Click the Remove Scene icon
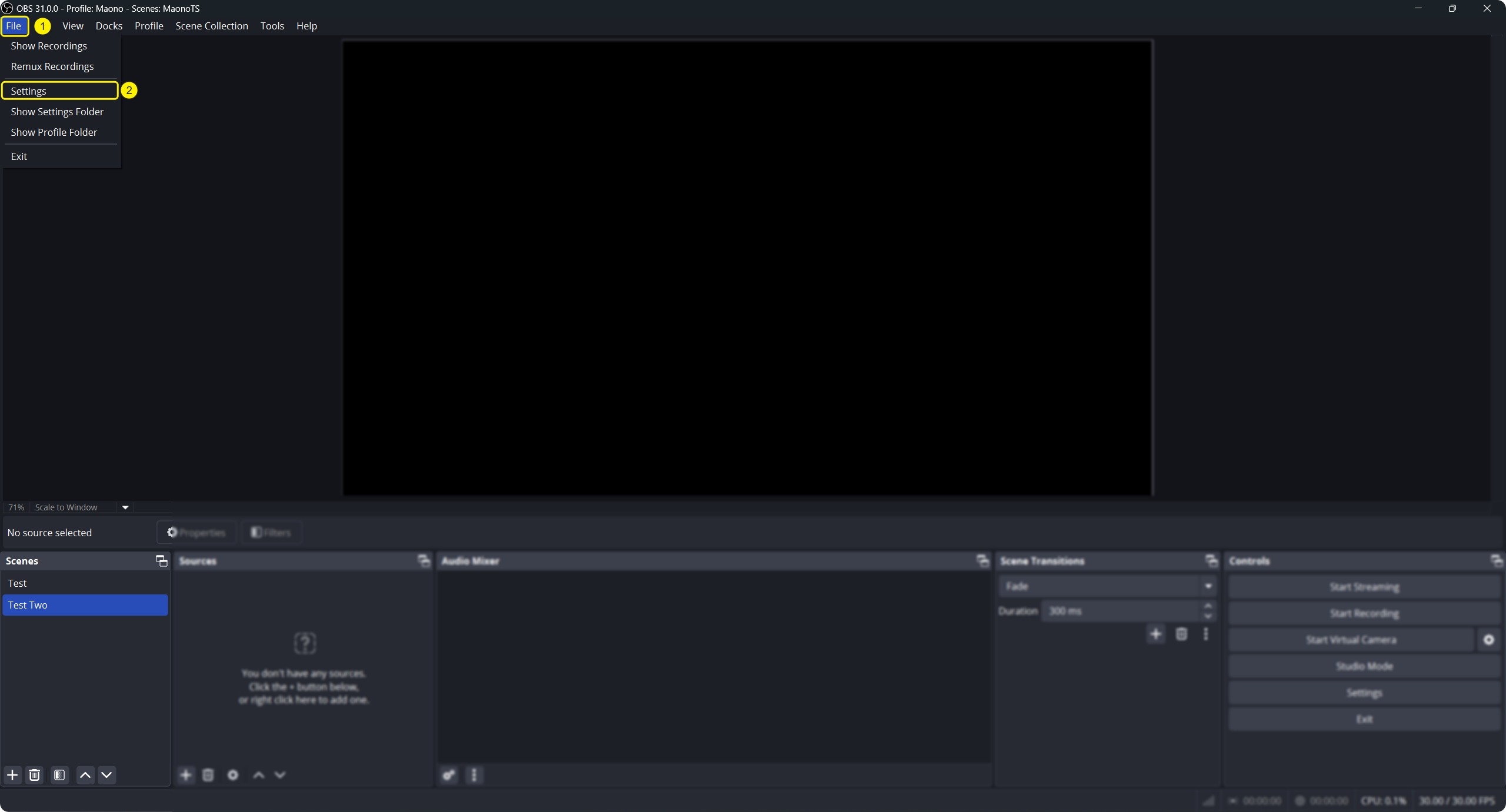1506x812 pixels. pos(34,775)
